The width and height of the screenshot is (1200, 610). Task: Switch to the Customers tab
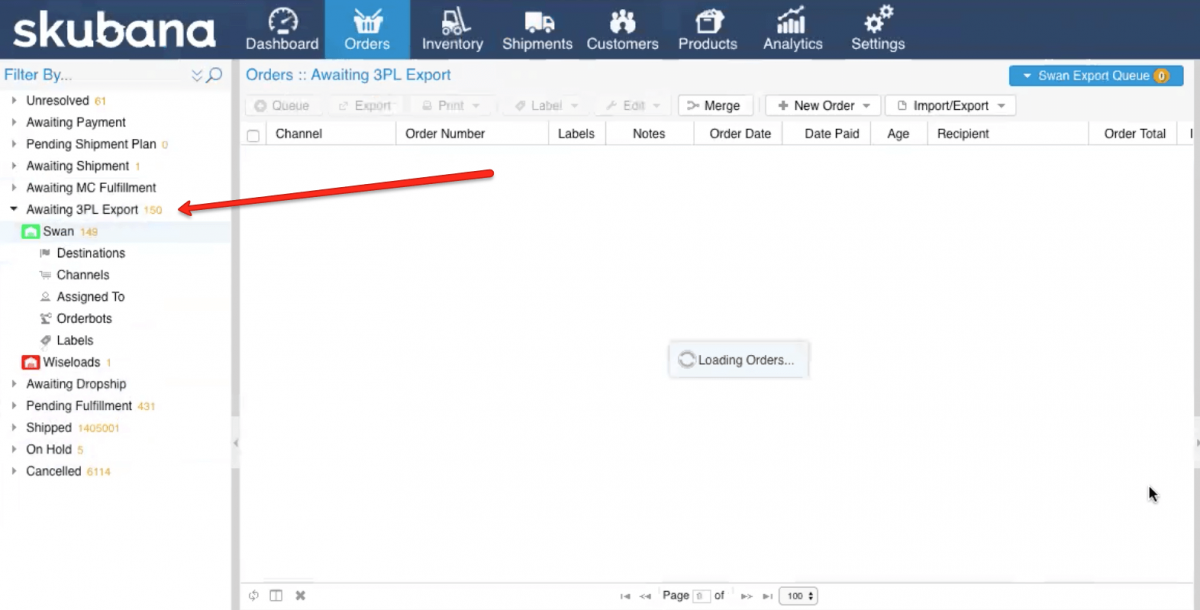pyautogui.click(x=624, y=29)
